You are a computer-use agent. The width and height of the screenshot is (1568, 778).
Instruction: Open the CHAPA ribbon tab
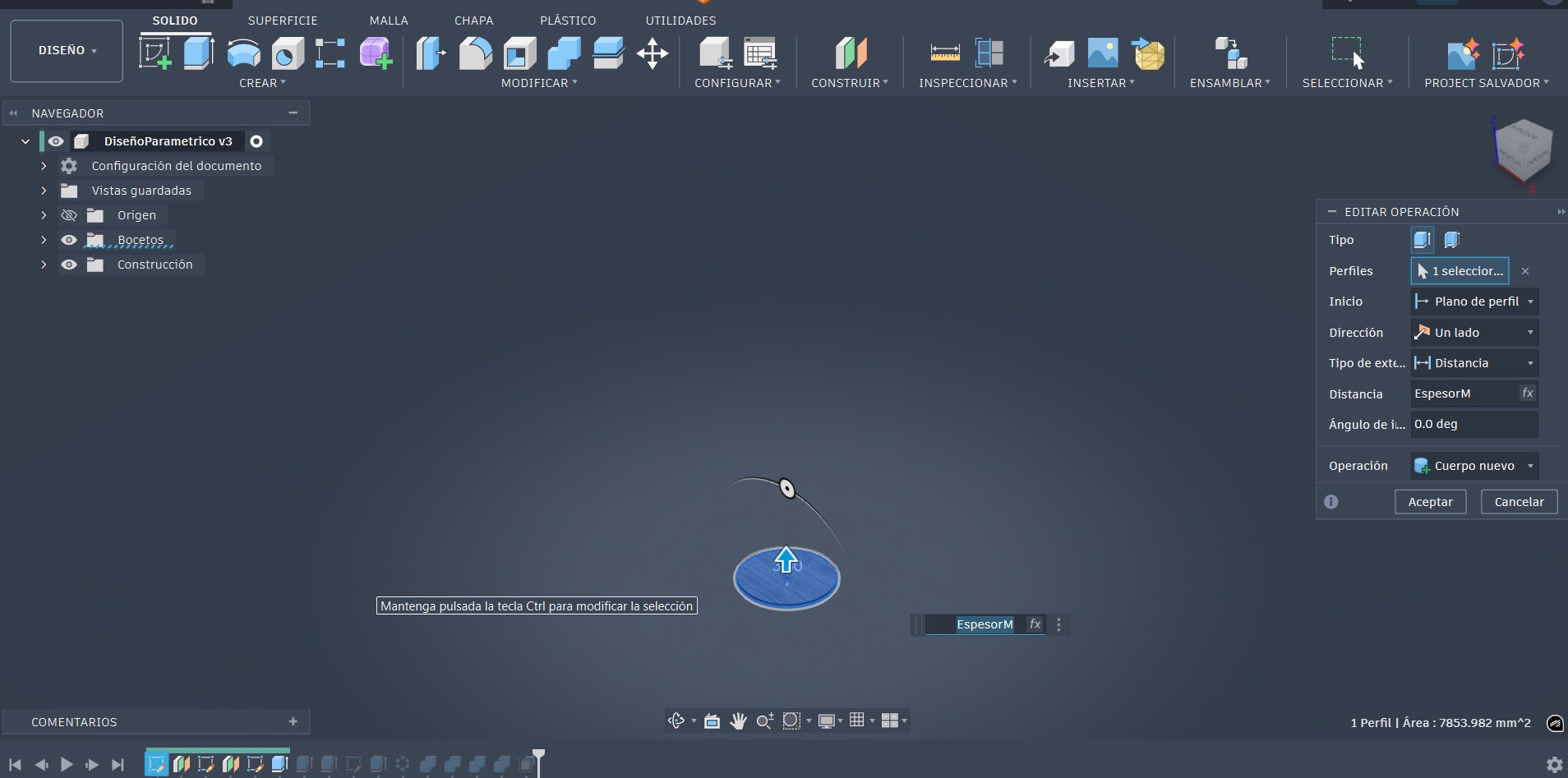click(x=474, y=20)
